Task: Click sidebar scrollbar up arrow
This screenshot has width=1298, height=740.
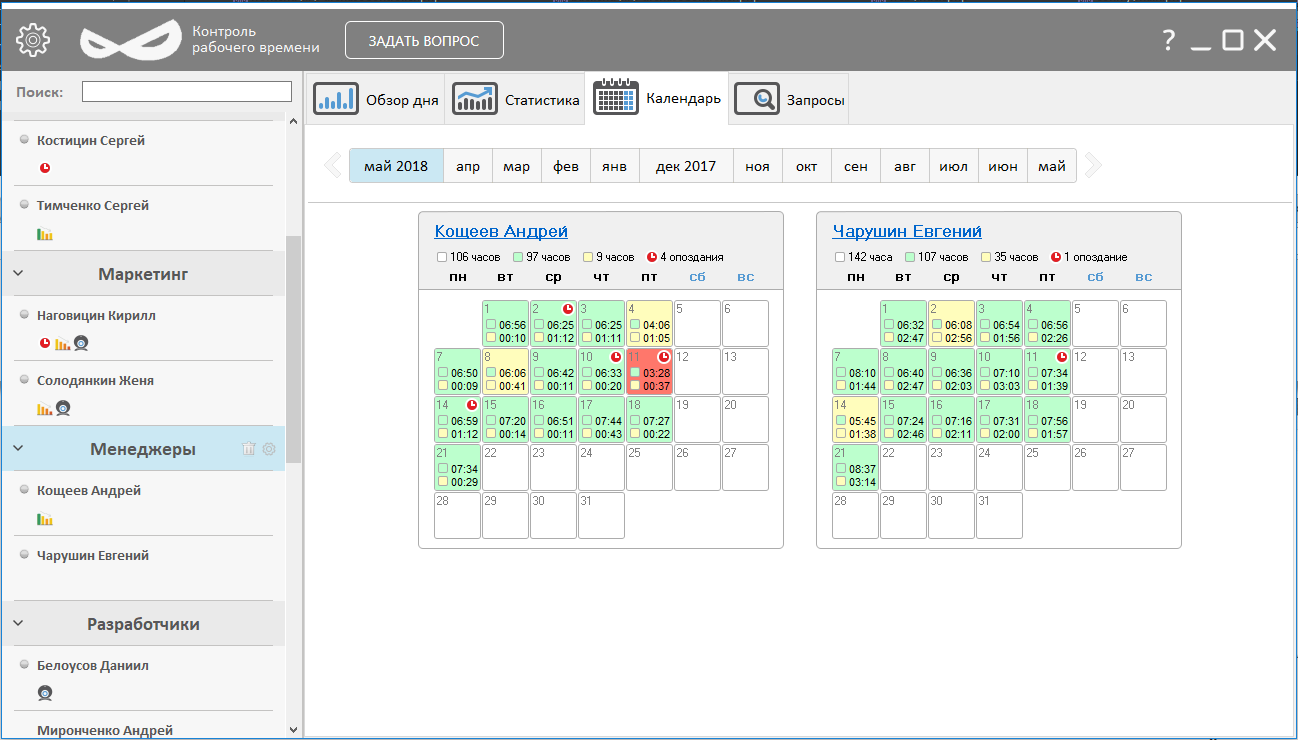Action: (x=293, y=122)
